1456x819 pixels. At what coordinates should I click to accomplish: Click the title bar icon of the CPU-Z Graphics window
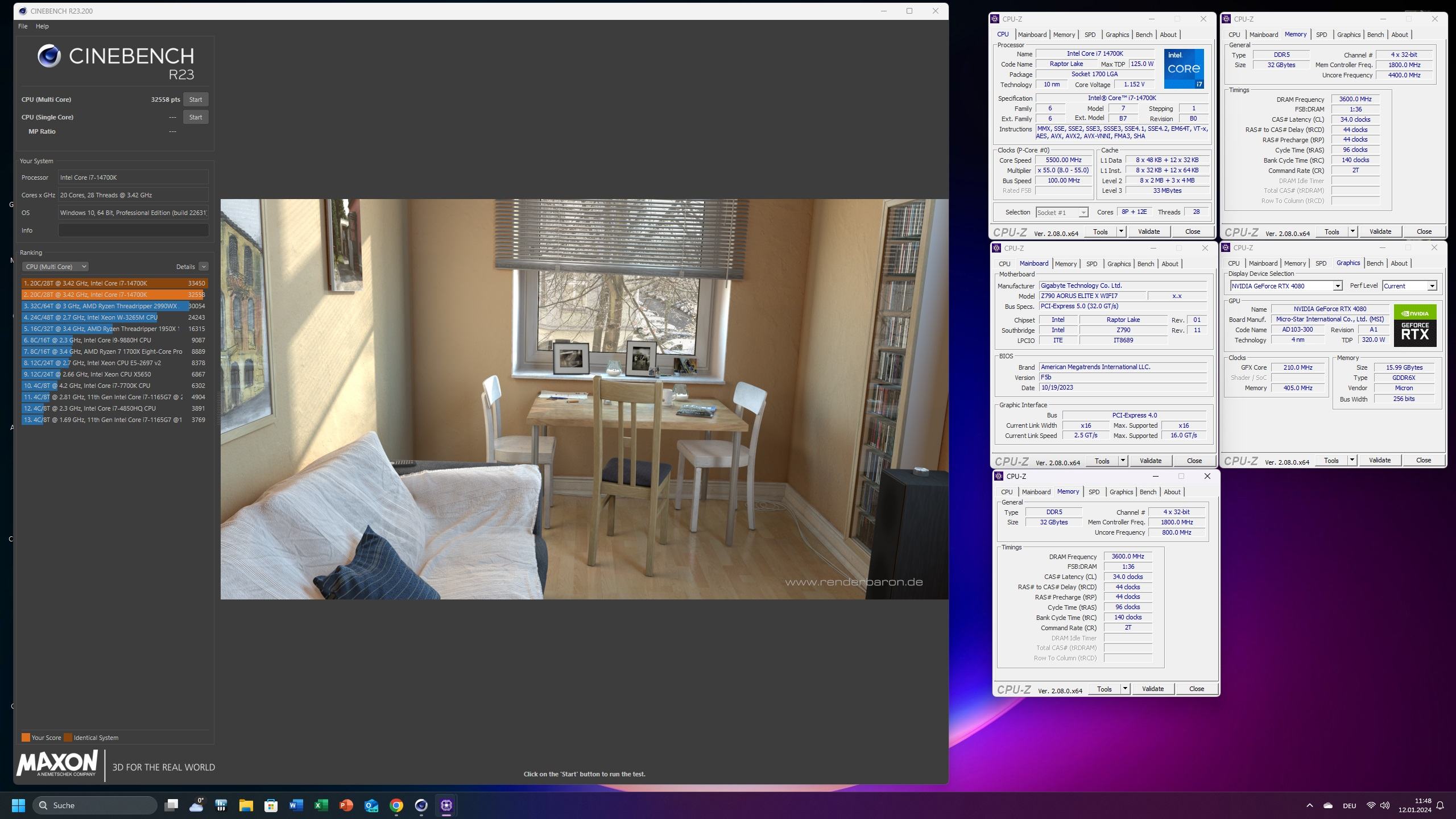(1226, 247)
